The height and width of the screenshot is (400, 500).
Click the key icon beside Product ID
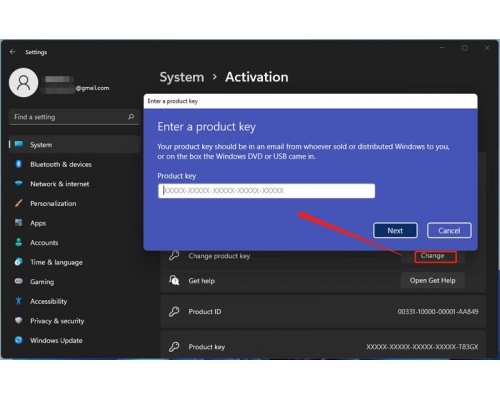tap(174, 312)
